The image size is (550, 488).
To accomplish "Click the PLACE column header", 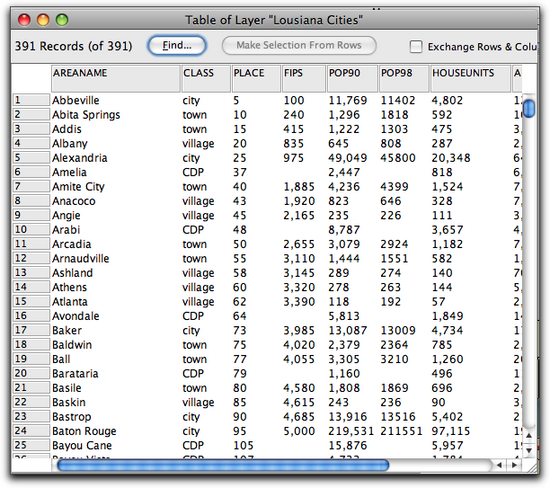I will [x=256, y=78].
